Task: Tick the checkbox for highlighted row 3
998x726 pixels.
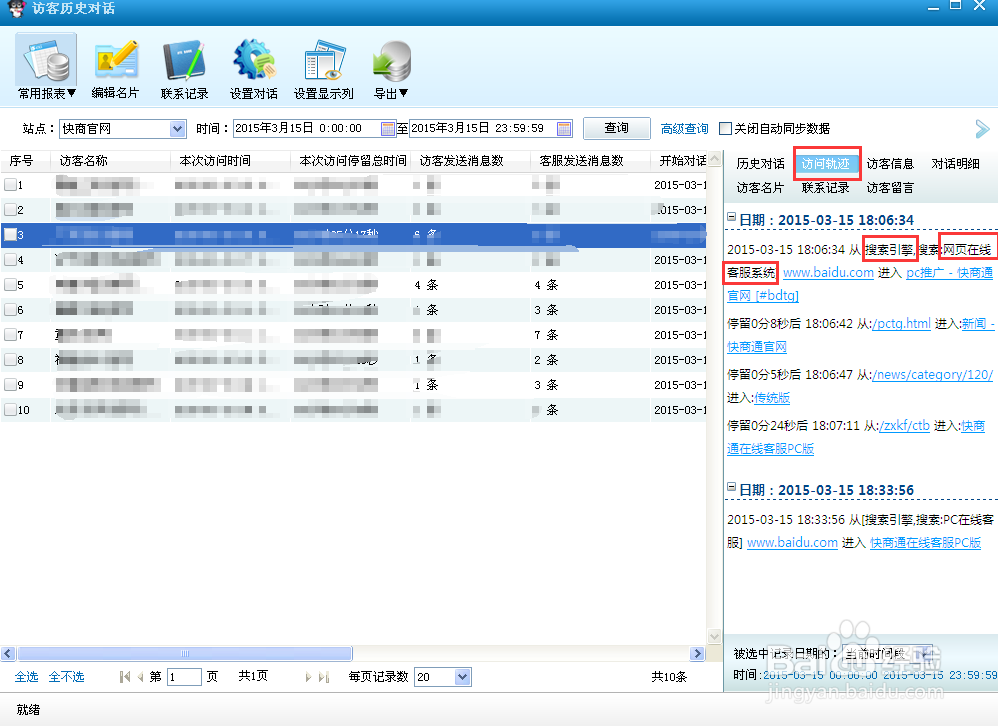Action: (x=10, y=235)
